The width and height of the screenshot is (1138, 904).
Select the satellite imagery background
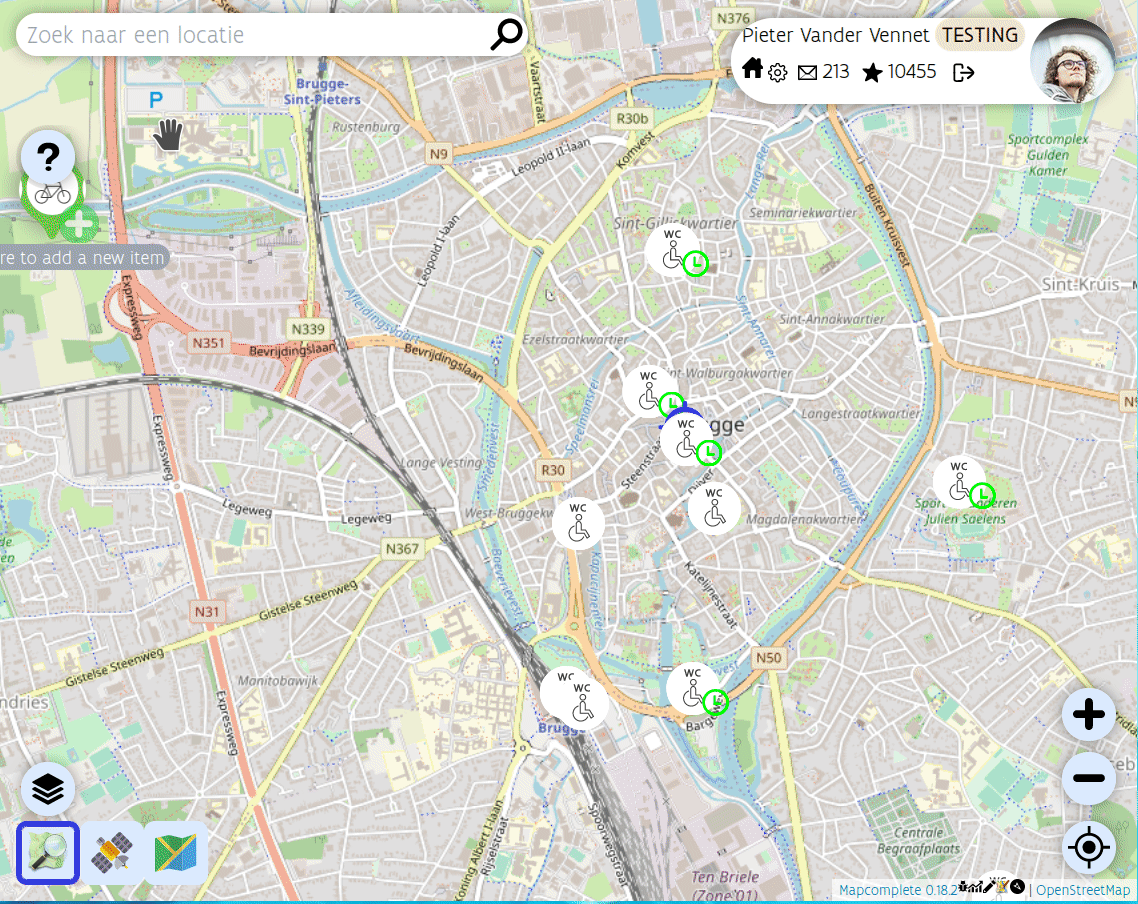coord(112,853)
